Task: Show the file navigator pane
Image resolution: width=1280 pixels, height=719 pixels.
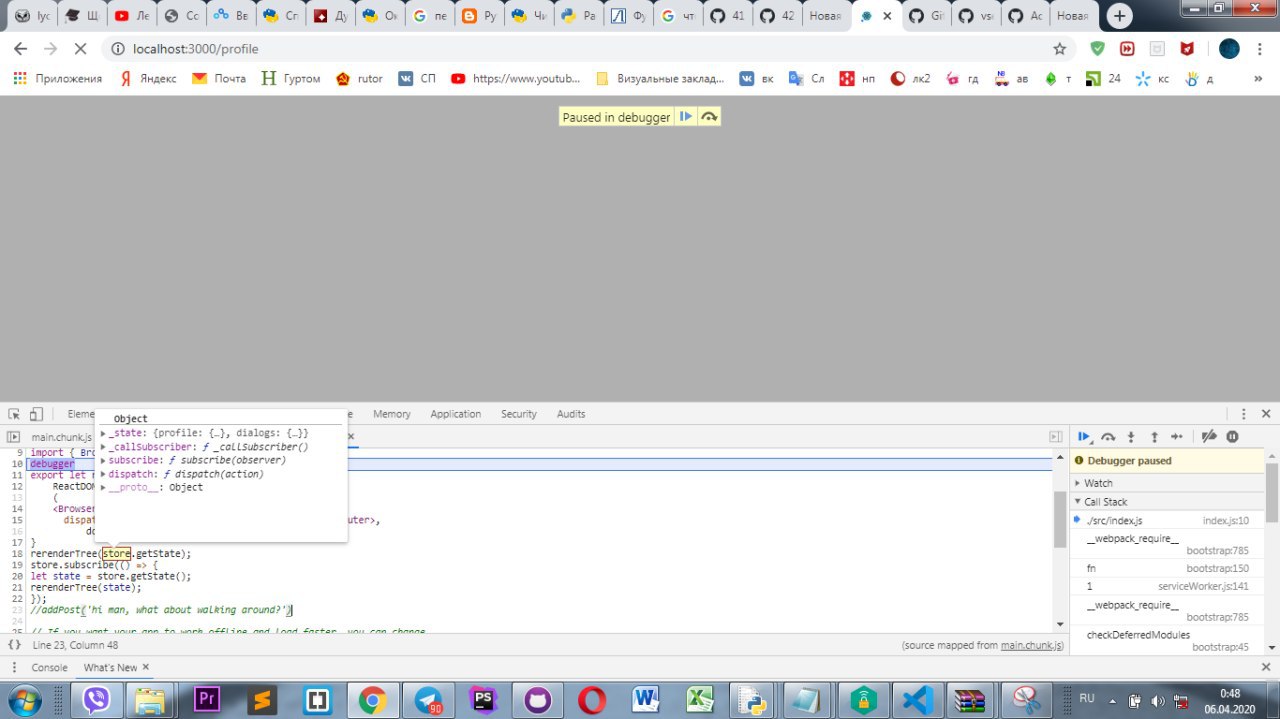Action: click(14, 437)
